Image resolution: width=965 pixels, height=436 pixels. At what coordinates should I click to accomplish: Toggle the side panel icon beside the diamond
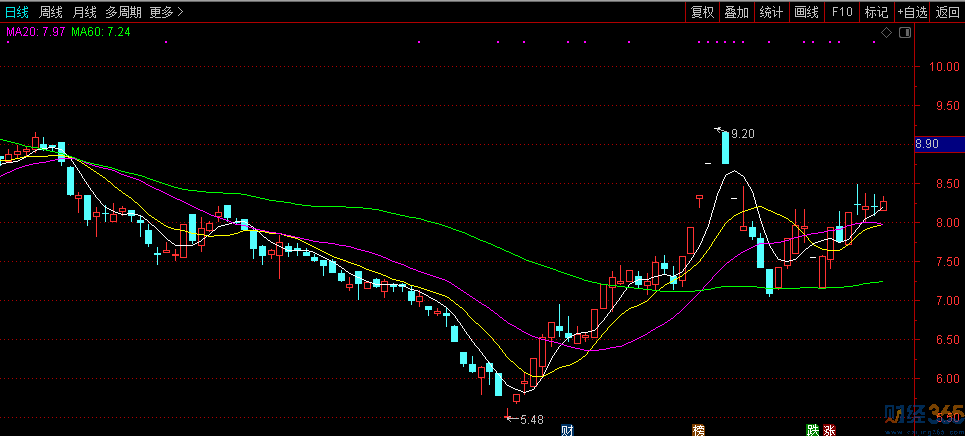pos(905,33)
